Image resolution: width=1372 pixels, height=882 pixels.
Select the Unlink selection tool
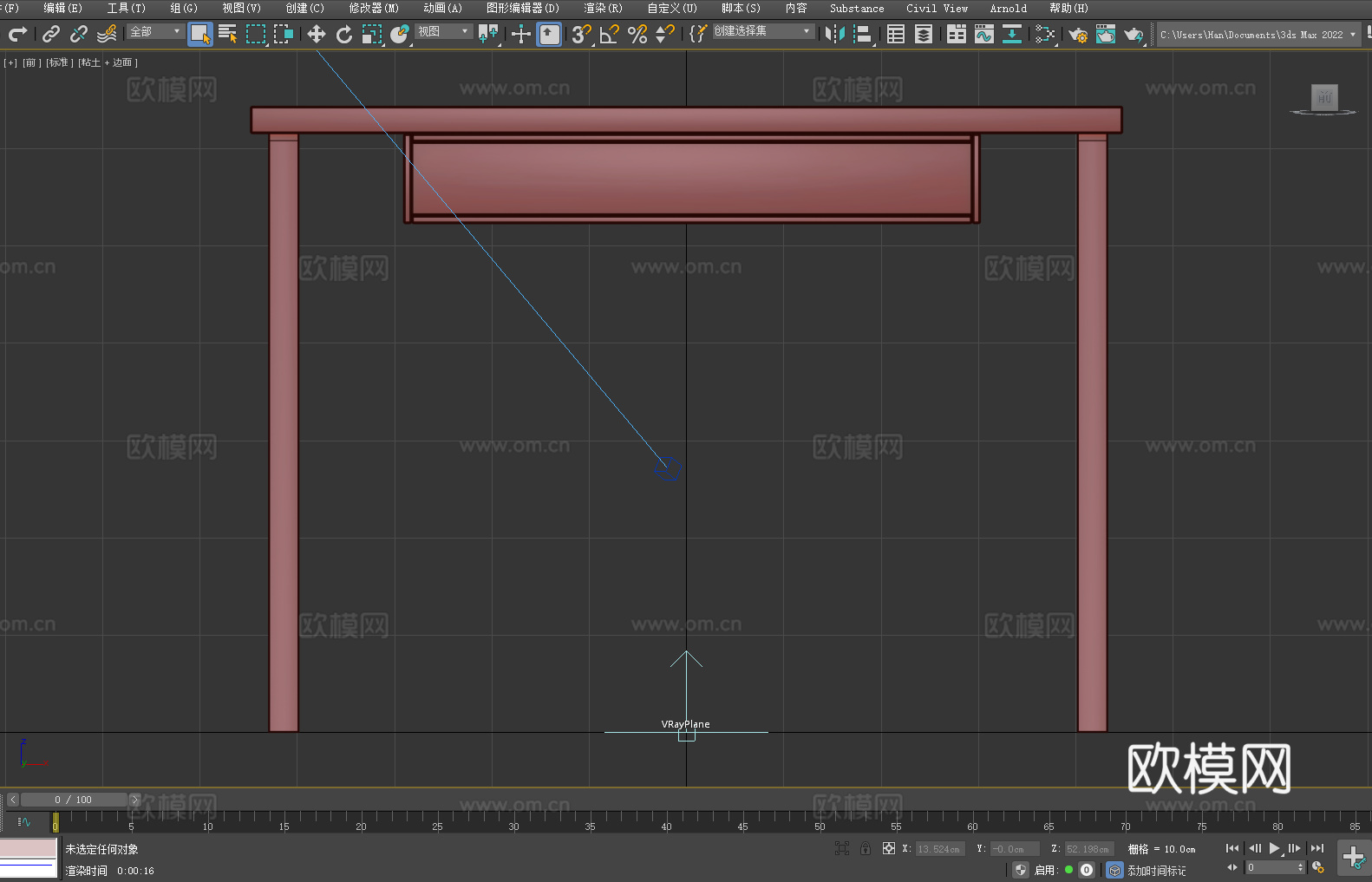pyautogui.click(x=79, y=34)
